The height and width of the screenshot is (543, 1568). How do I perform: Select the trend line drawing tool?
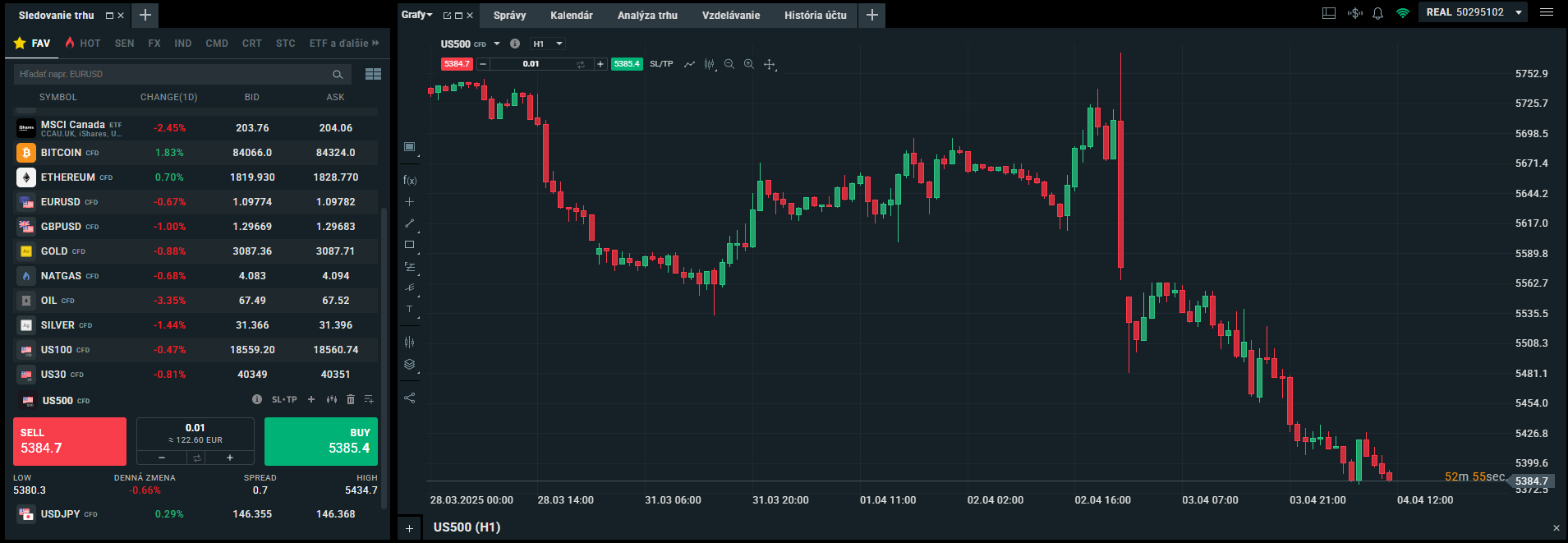(409, 223)
